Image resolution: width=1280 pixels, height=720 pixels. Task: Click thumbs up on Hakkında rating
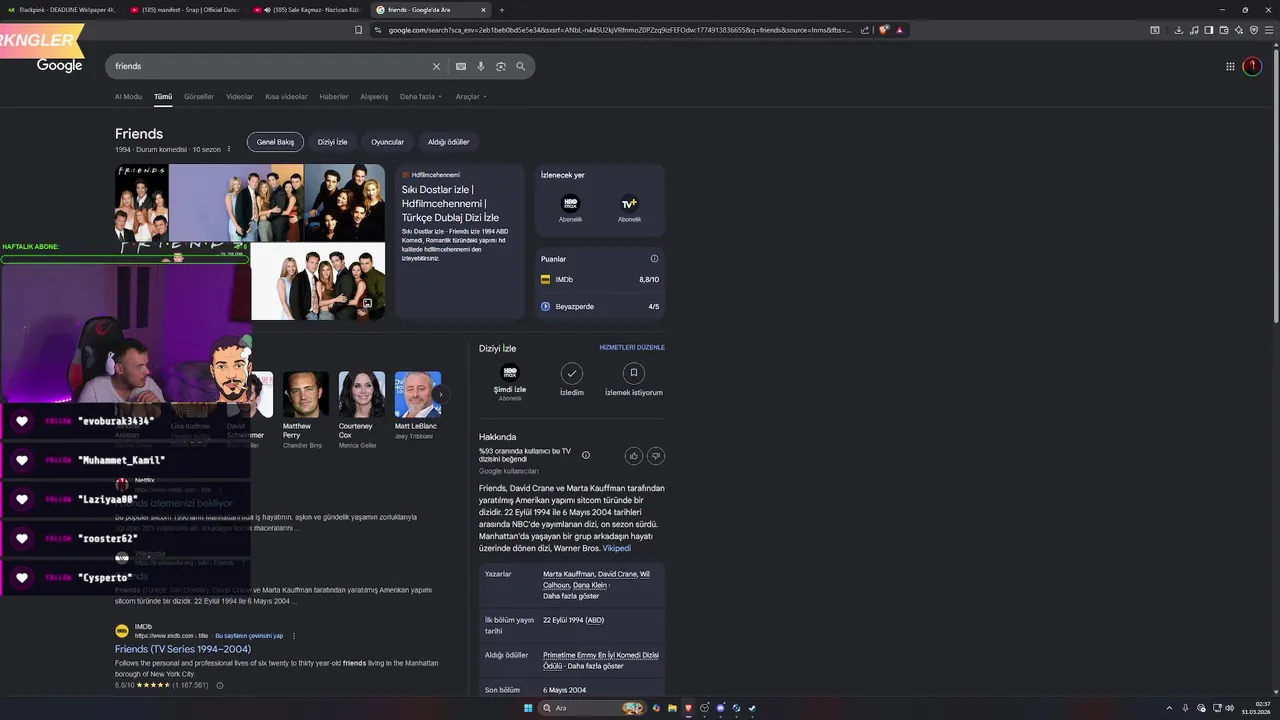(634, 456)
